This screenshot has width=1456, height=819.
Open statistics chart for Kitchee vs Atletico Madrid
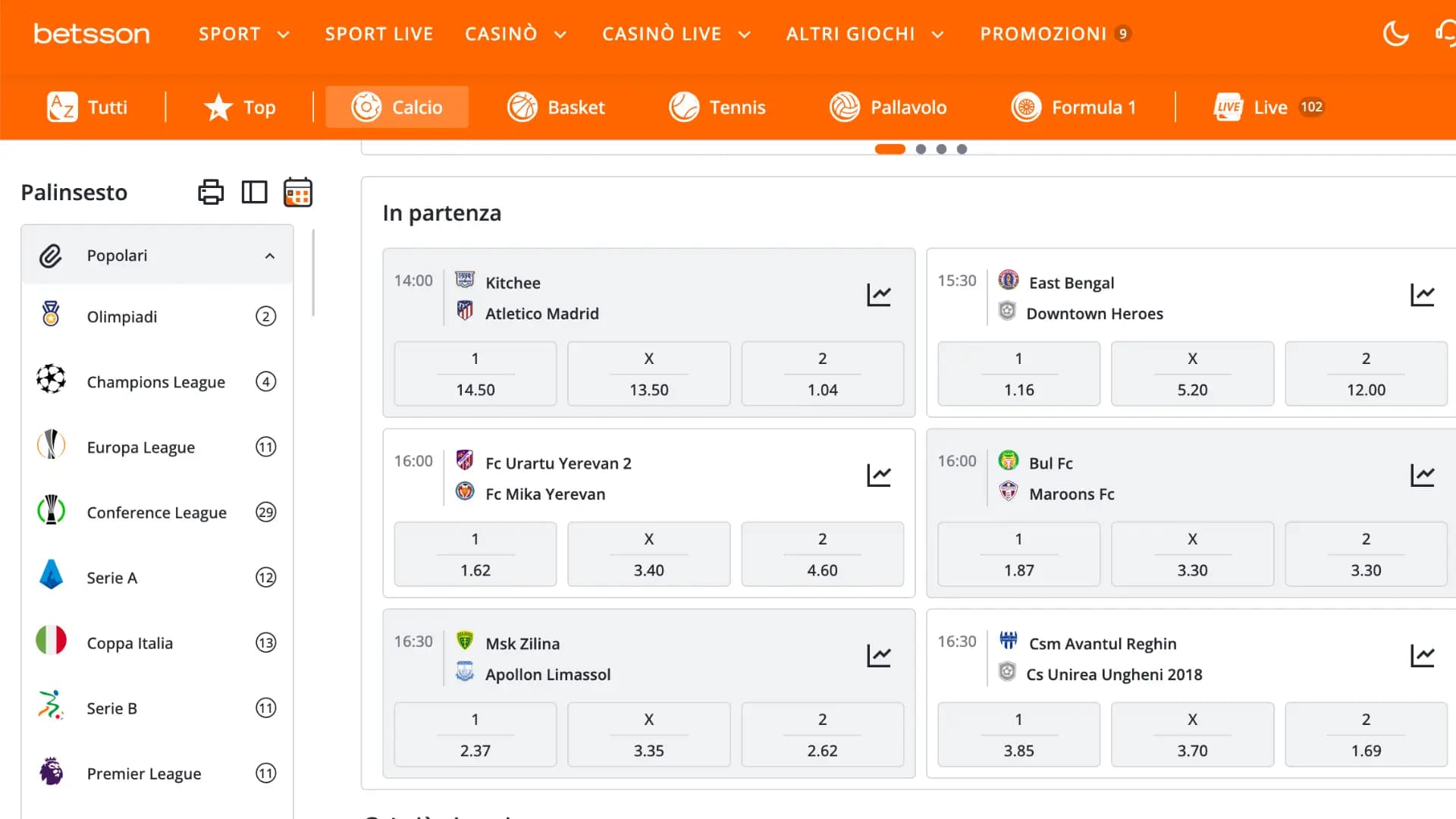pyautogui.click(x=878, y=294)
